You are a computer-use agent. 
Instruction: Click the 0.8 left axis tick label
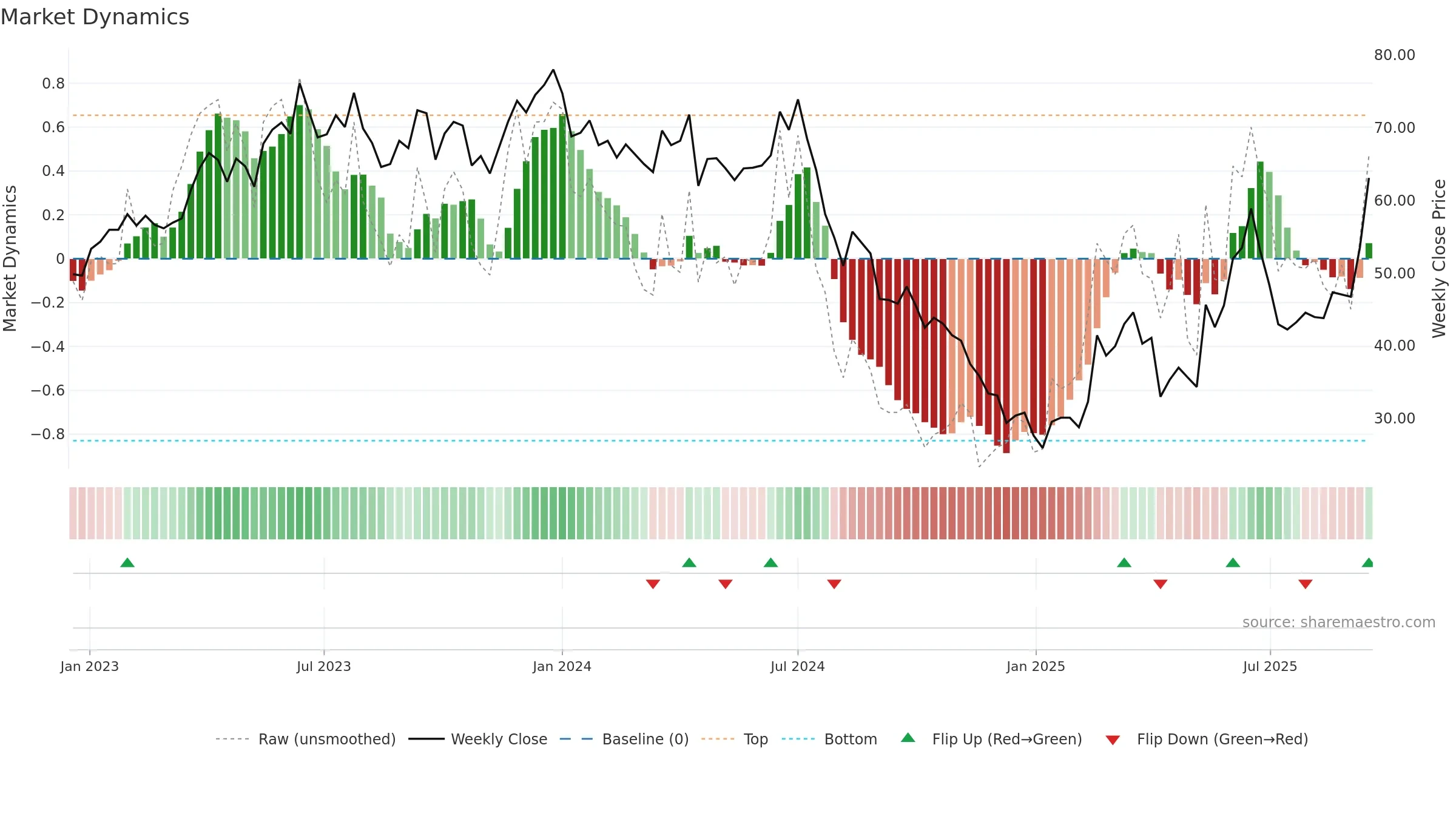(x=53, y=84)
